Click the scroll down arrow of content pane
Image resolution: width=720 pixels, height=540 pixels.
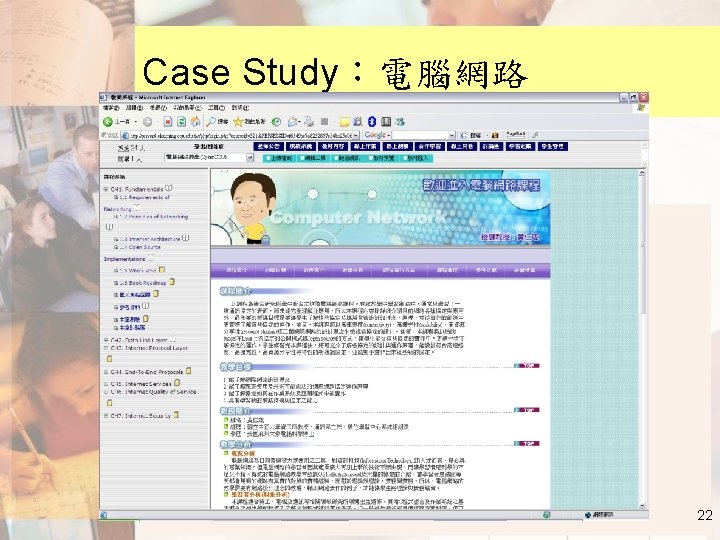(x=642, y=505)
